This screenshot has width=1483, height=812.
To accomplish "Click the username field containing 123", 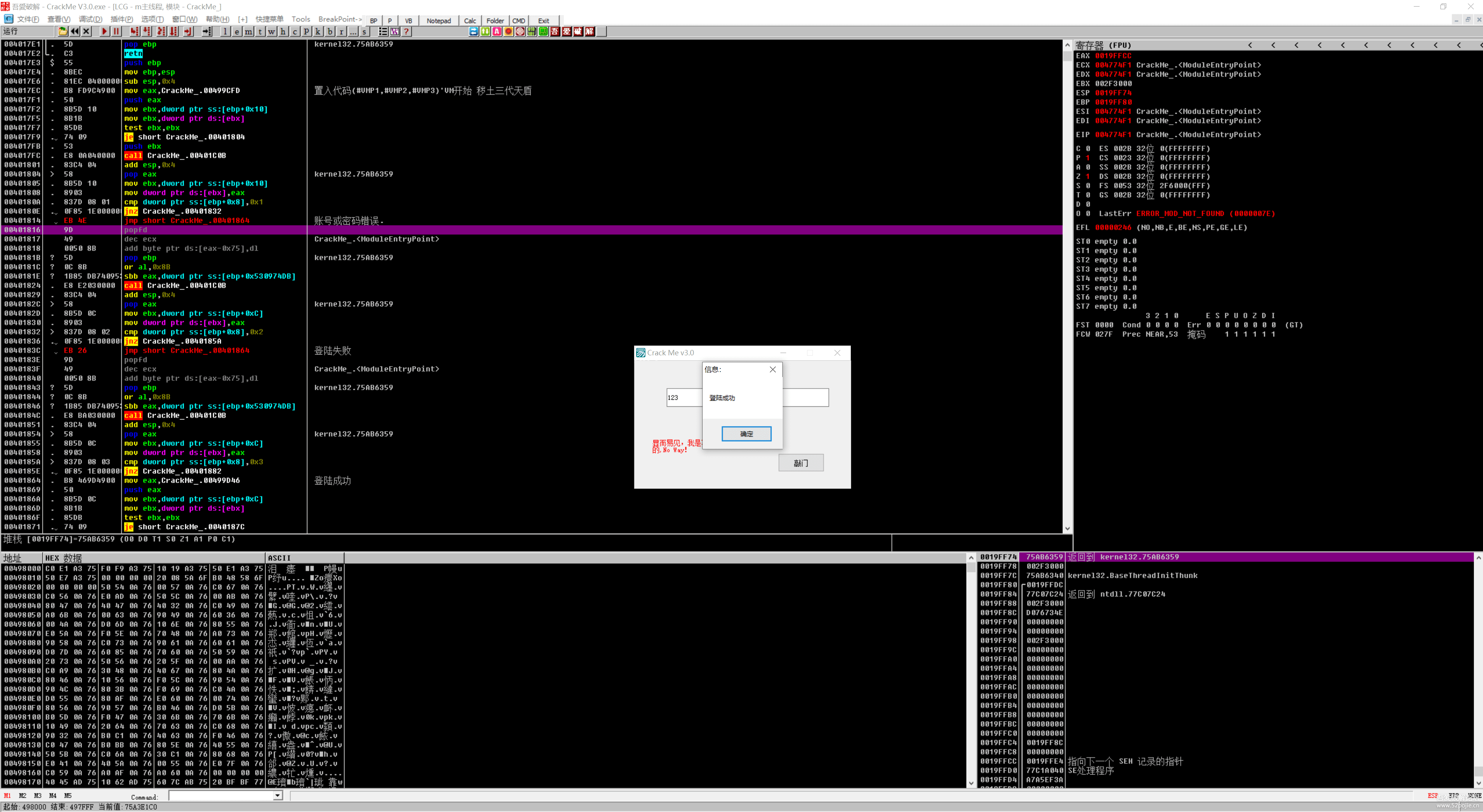I will [x=684, y=397].
